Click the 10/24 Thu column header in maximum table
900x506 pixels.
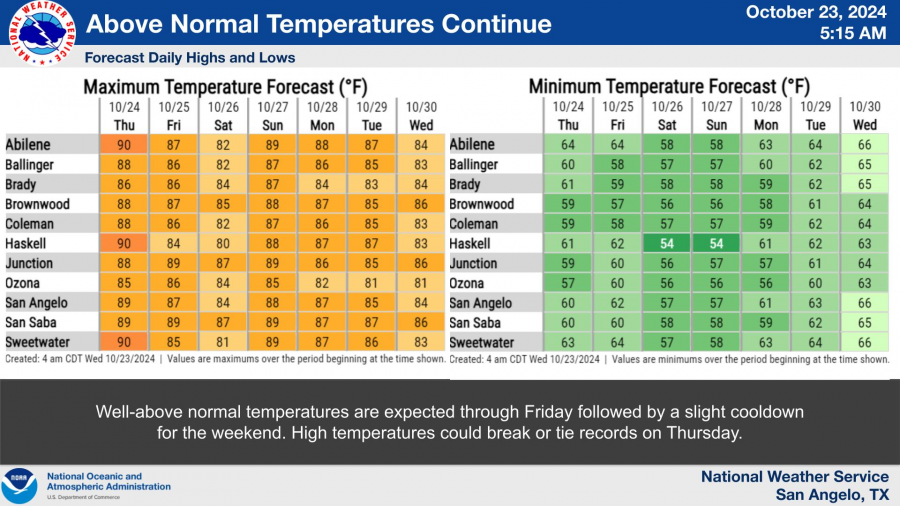point(124,115)
